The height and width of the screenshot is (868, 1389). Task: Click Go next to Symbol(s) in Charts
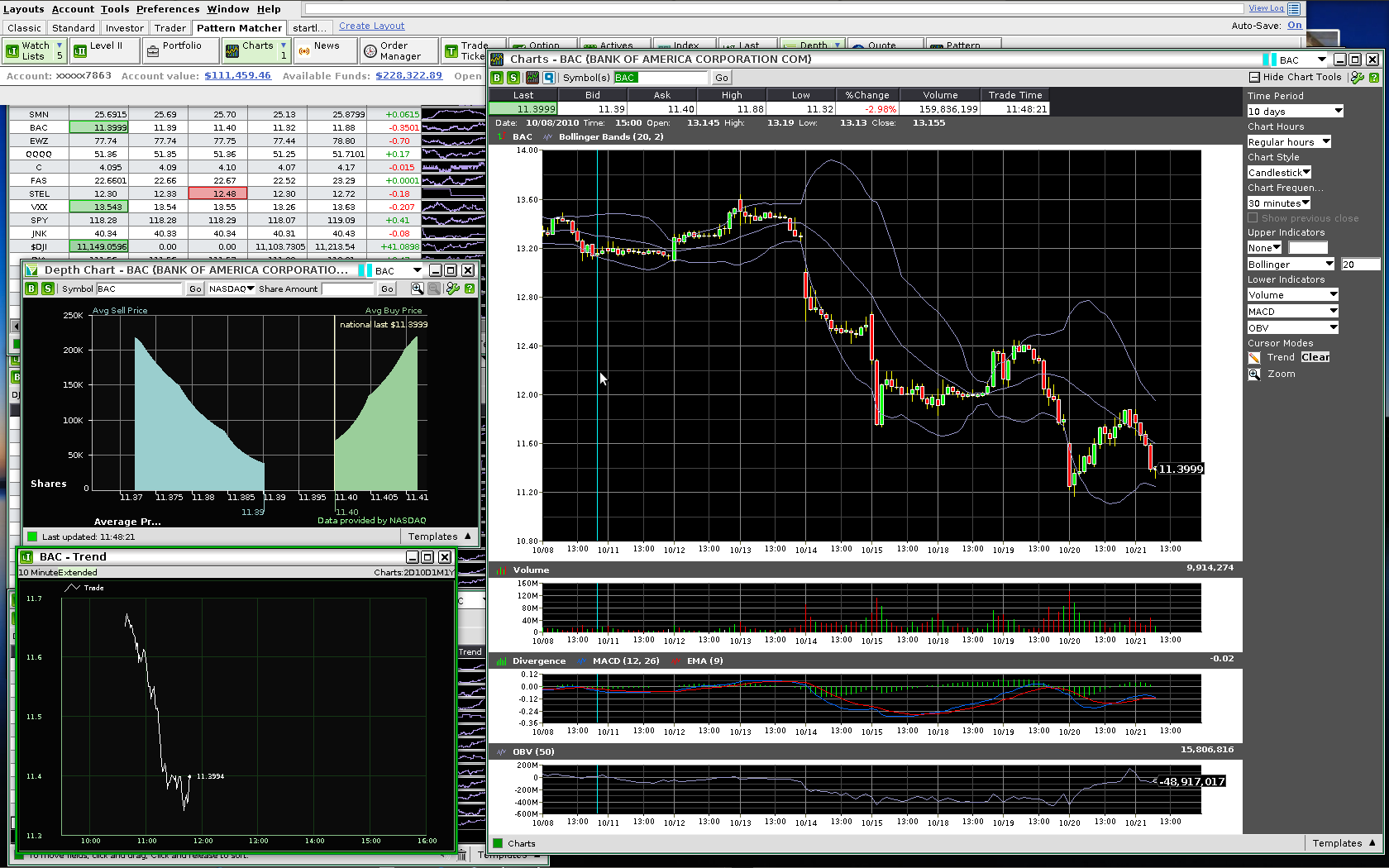722,78
